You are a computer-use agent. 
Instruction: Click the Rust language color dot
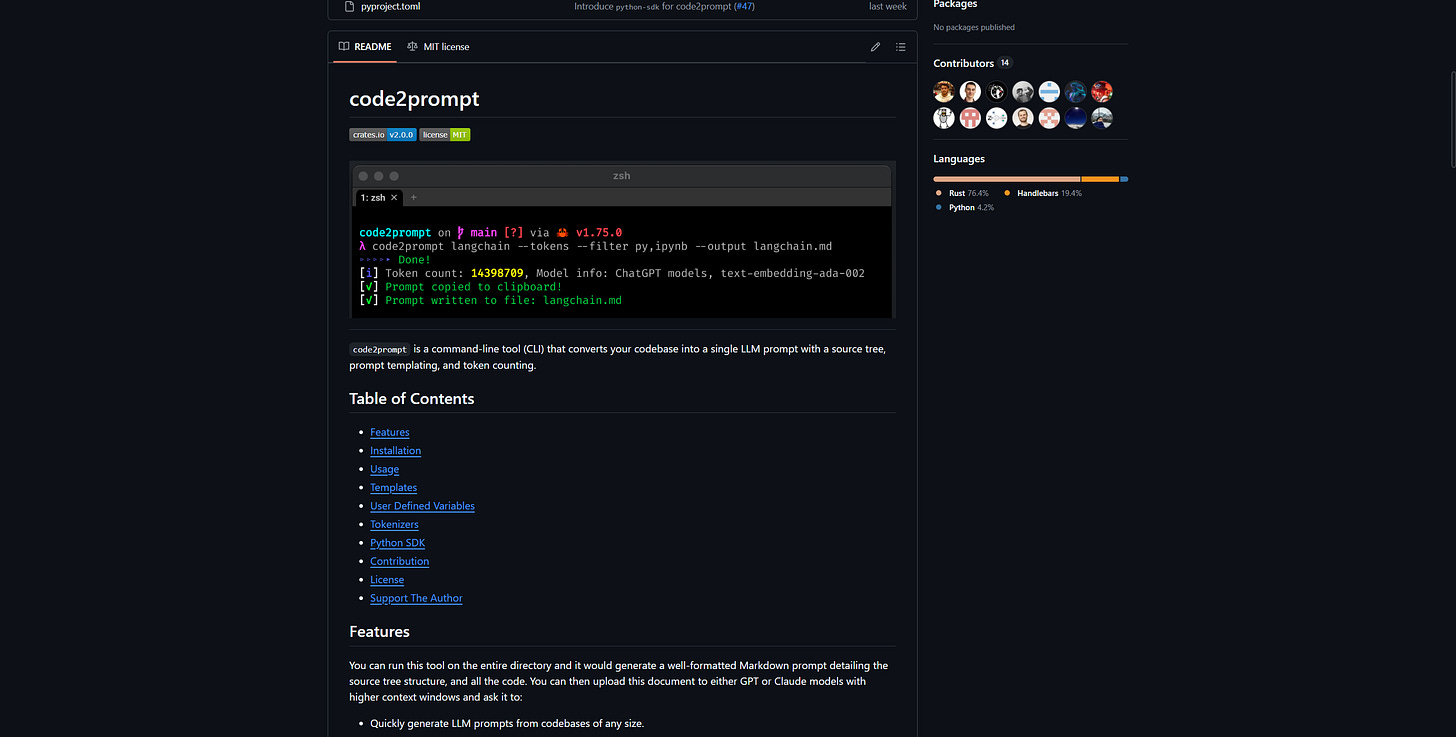click(939, 193)
